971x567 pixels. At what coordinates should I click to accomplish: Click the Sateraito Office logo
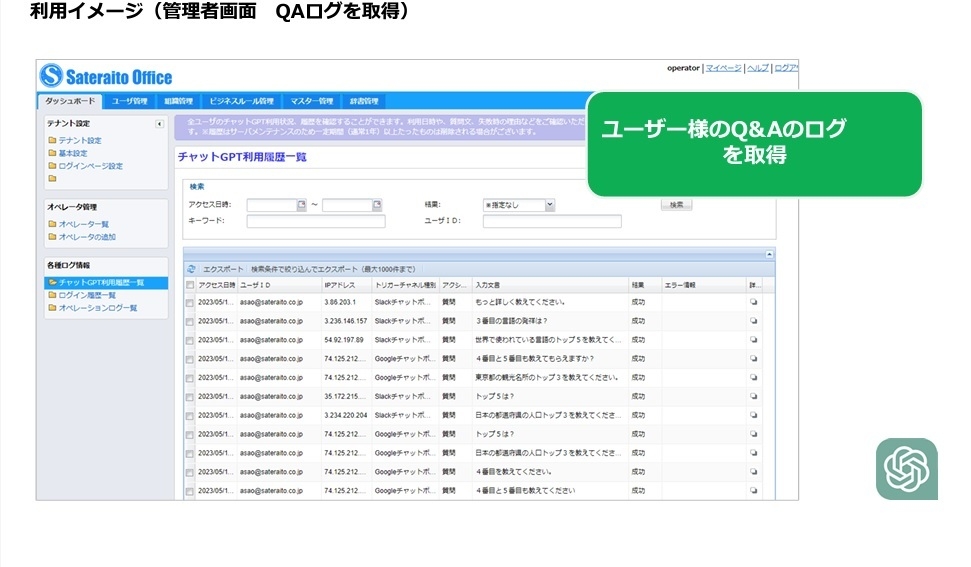[106, 76]
